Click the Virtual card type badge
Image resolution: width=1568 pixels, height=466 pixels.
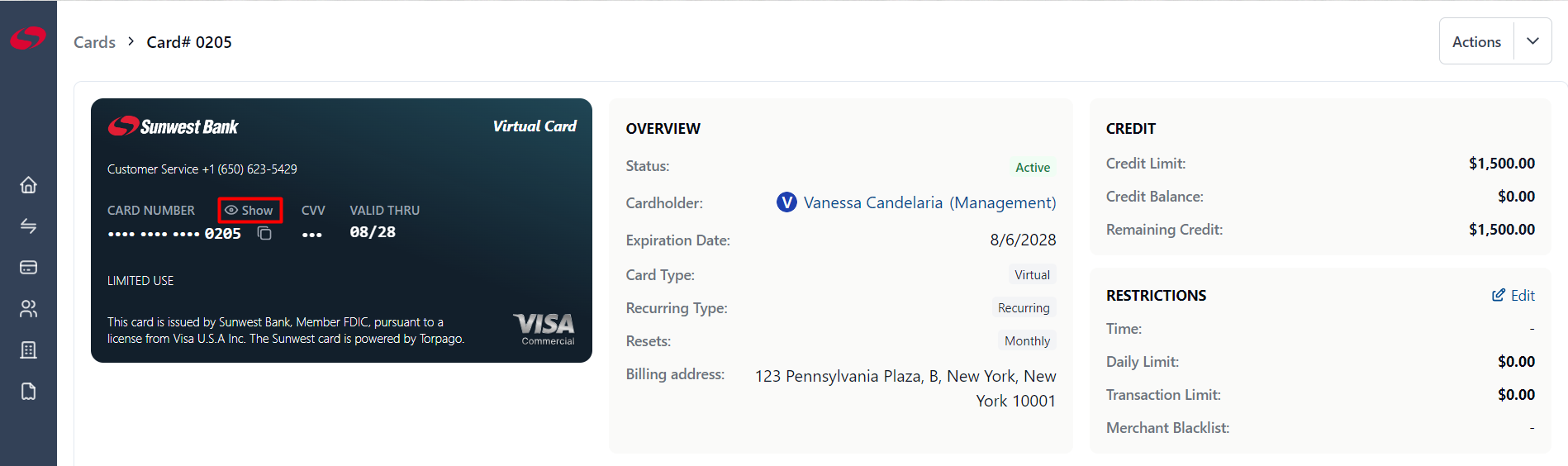pyautogui.click(x=1032, y=274)
